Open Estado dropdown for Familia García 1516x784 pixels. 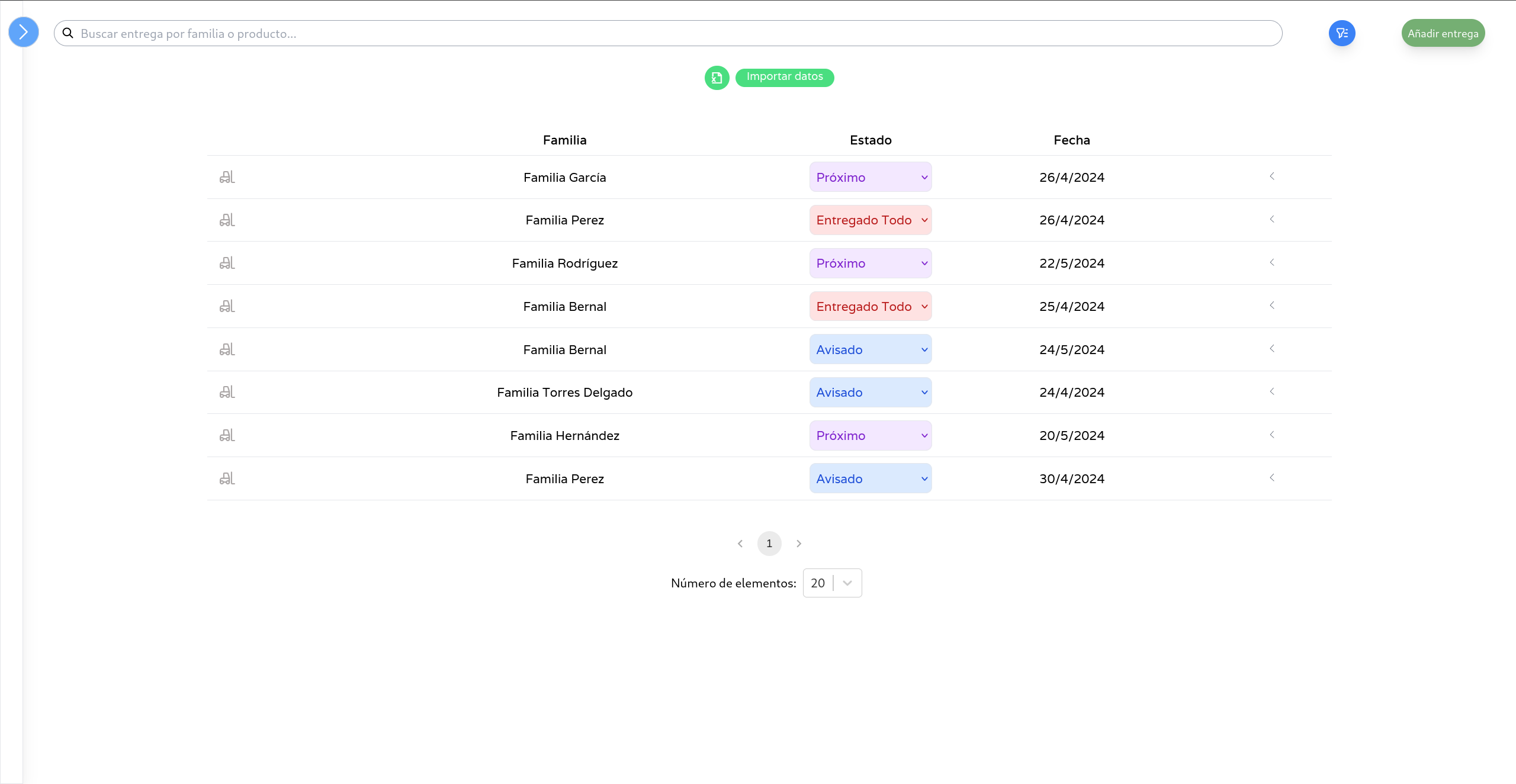tap(870, 177)
